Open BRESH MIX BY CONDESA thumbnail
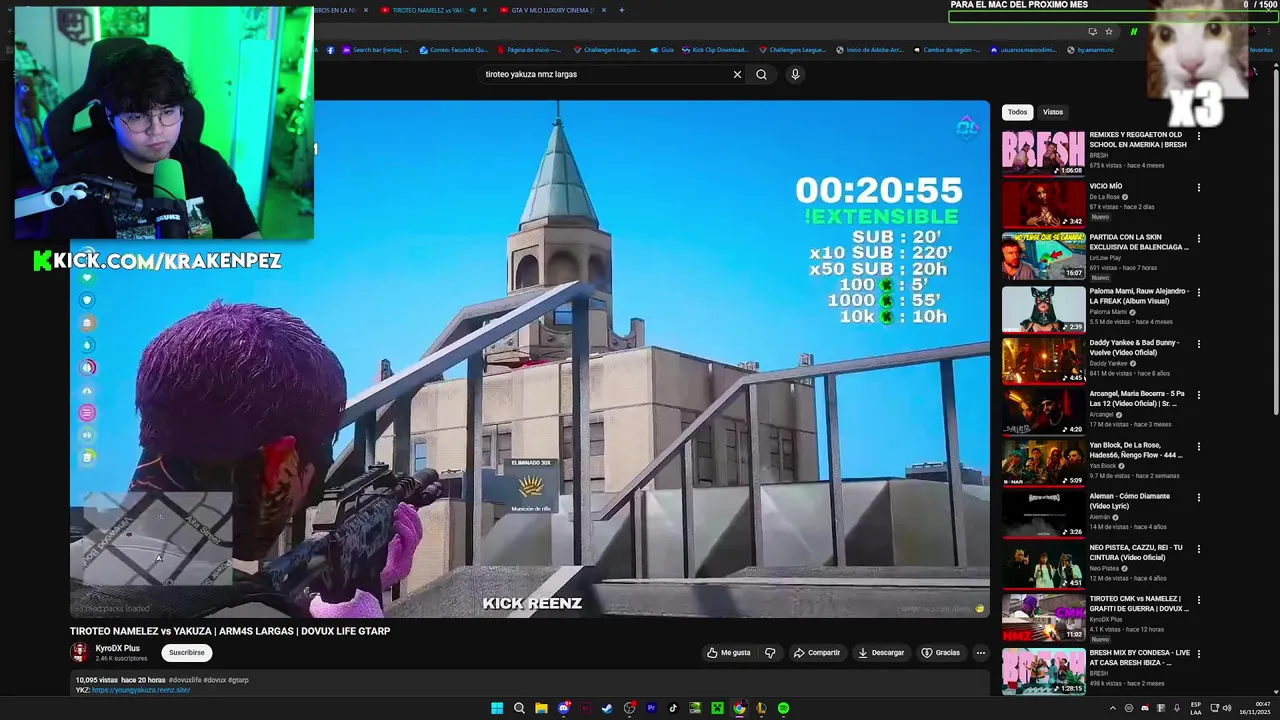The height and width of the screenshot is (720, 1280). click(1043, 670)
